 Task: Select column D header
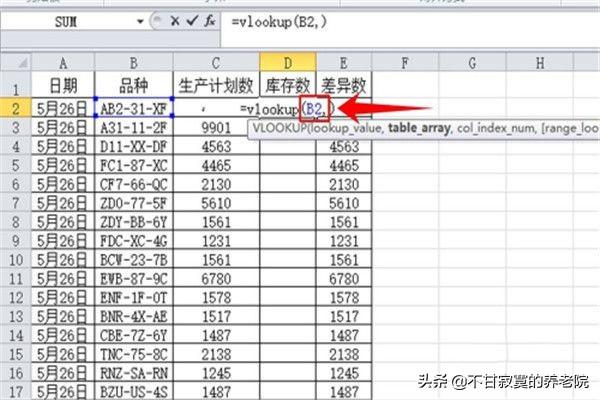(x=287, y=62)
